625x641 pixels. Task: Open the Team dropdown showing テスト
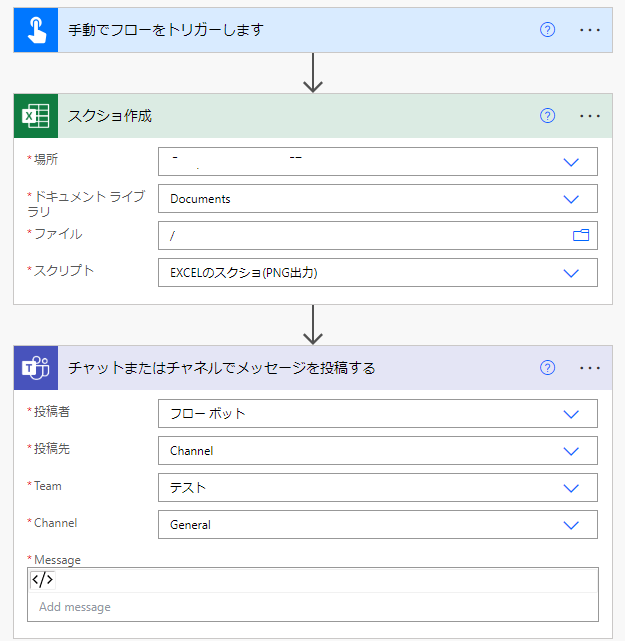click(x=571, y=488)
